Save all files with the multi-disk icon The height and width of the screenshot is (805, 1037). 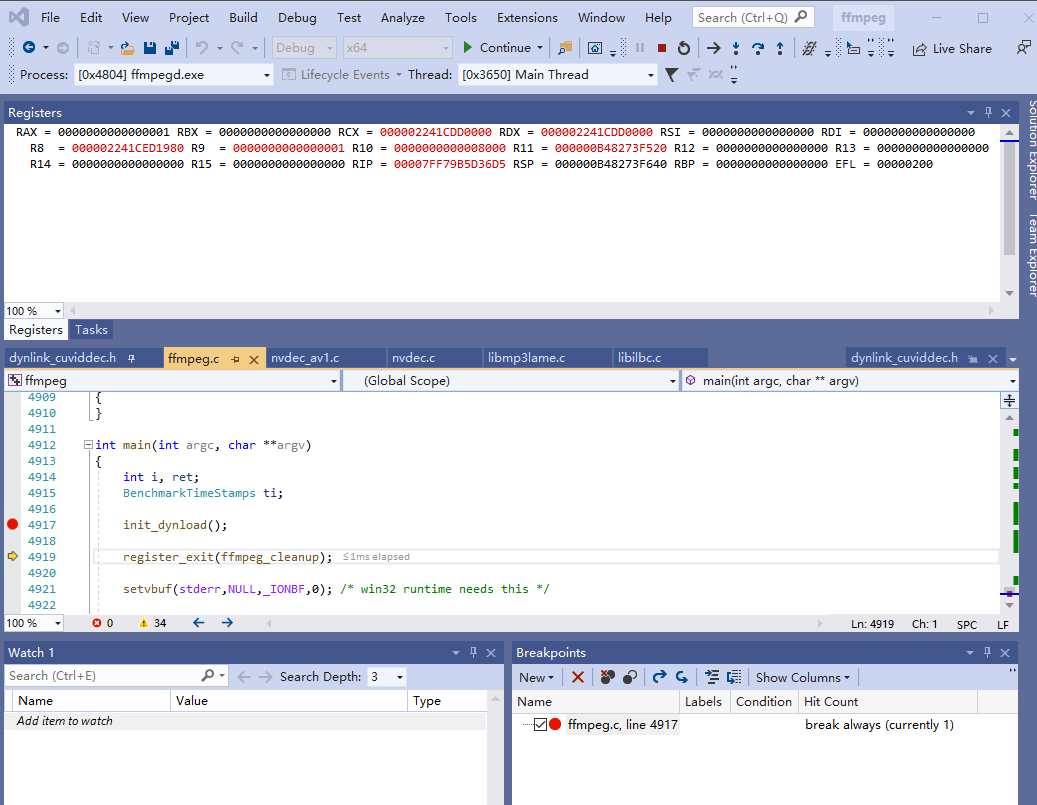pos(171,48)
